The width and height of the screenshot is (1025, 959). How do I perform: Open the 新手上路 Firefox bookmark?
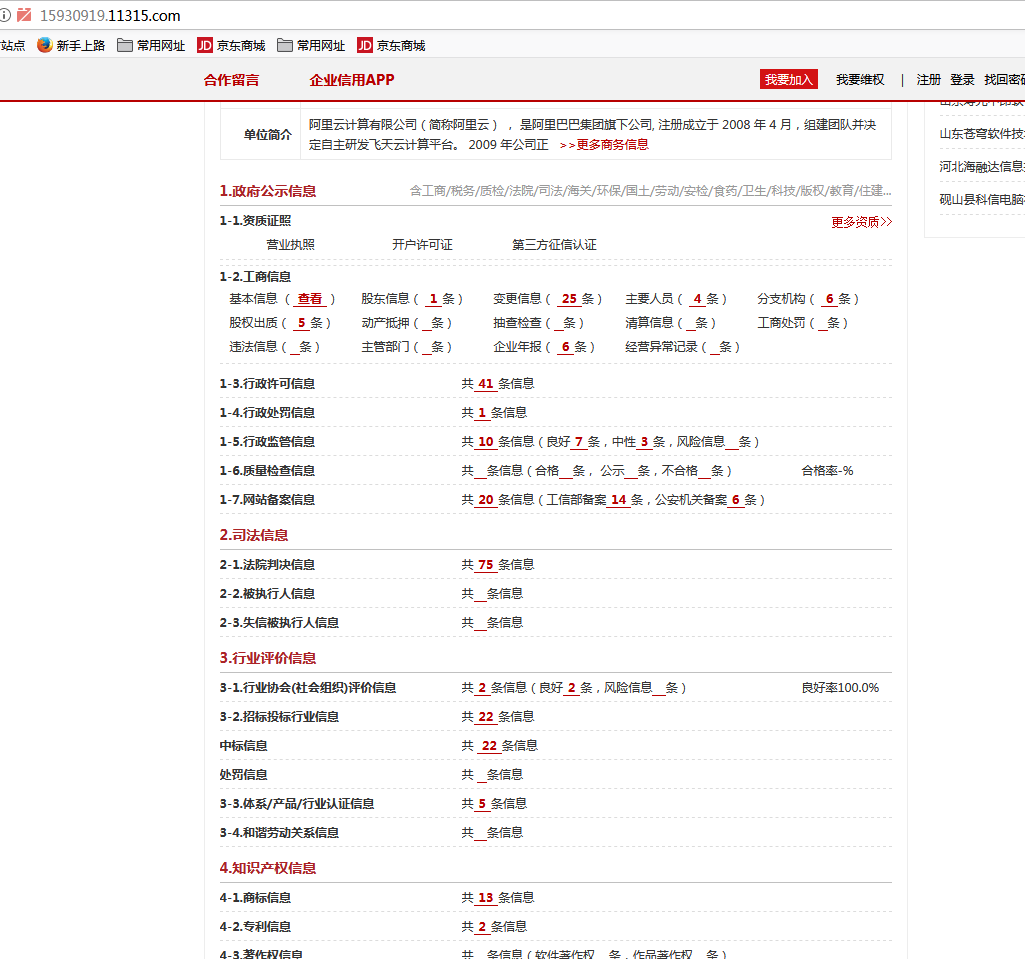[x=71, y=45]
